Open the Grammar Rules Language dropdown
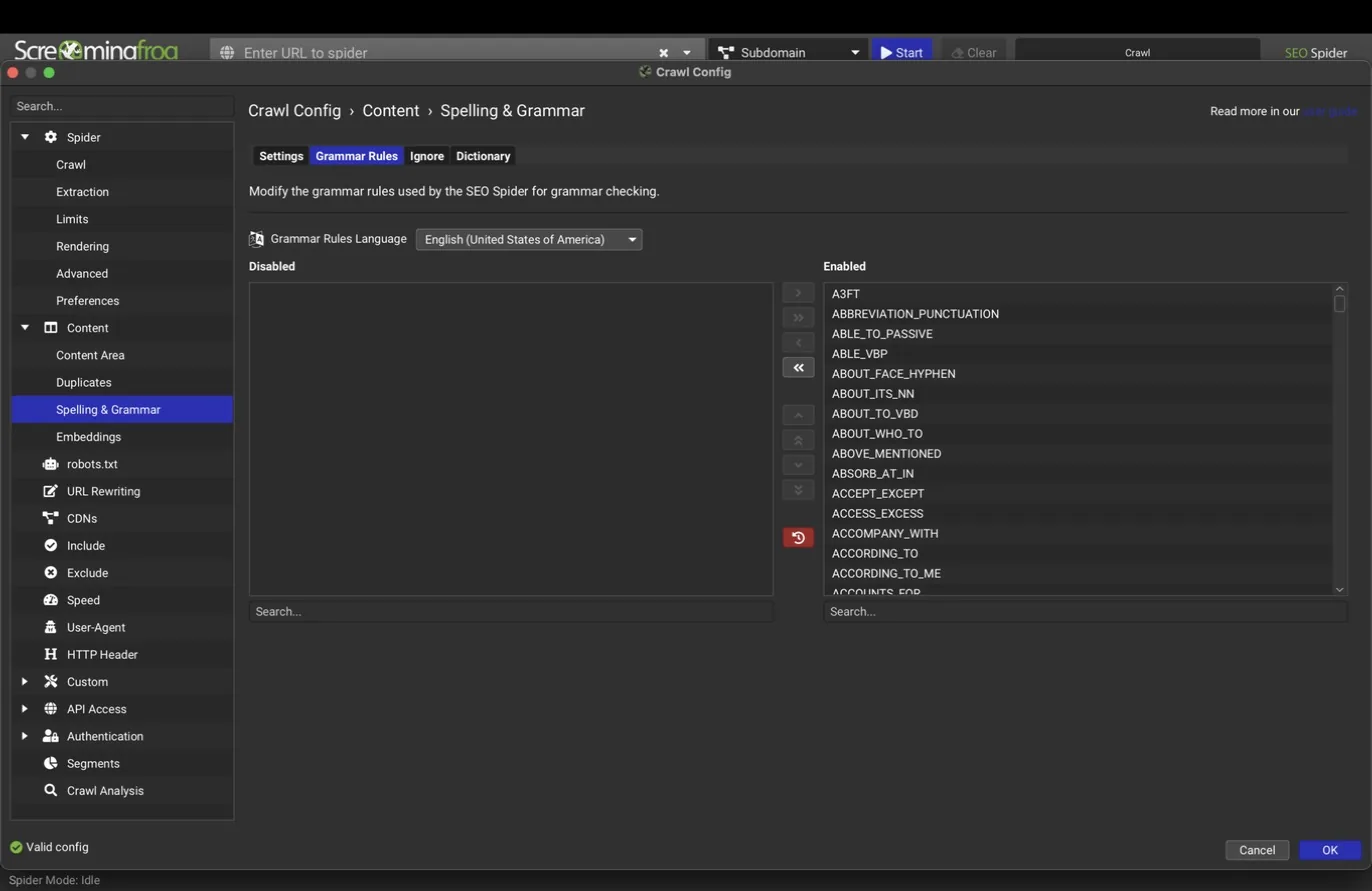 (x=529, y=239)
